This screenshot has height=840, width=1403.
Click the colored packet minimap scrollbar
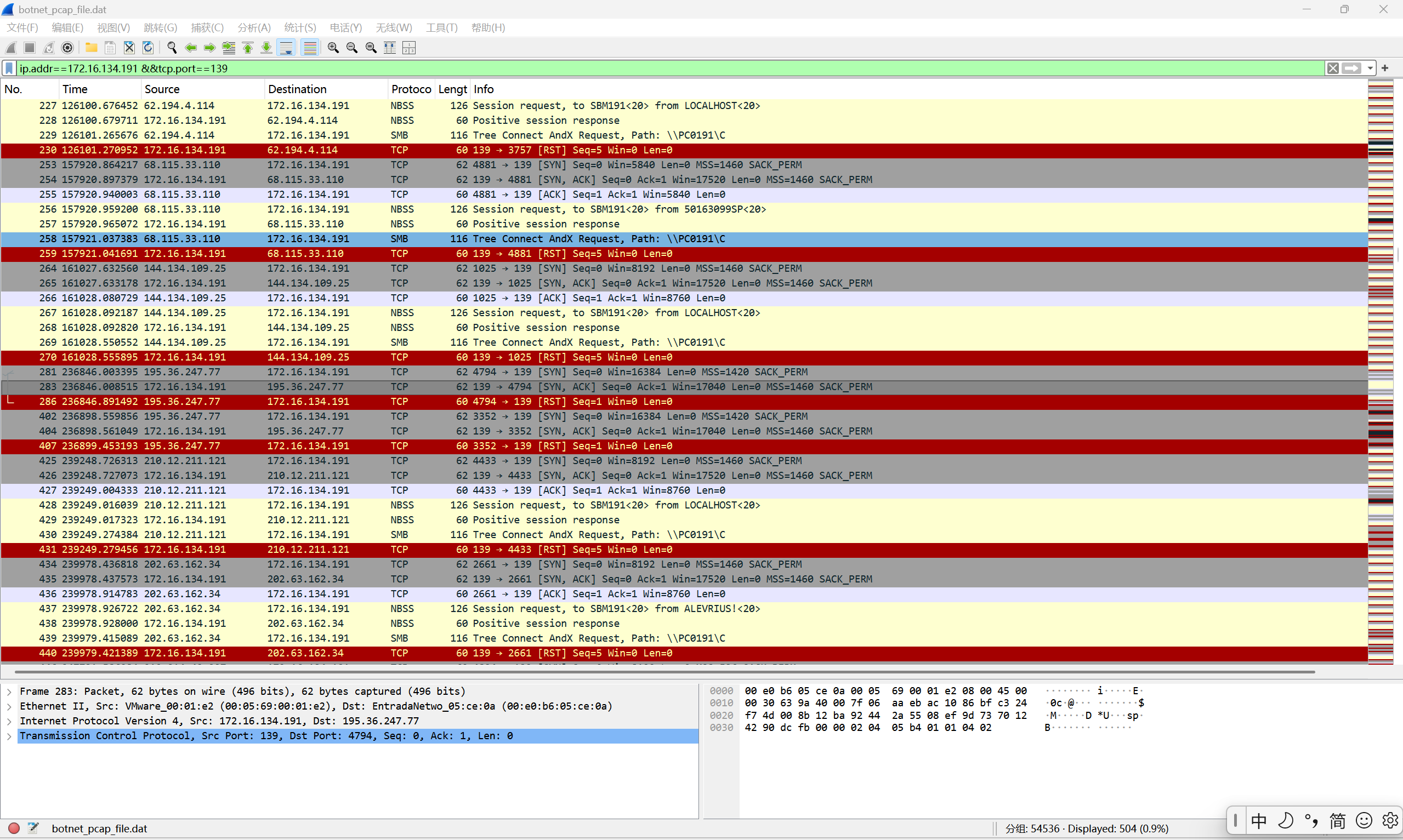[x=1381, y=368]
